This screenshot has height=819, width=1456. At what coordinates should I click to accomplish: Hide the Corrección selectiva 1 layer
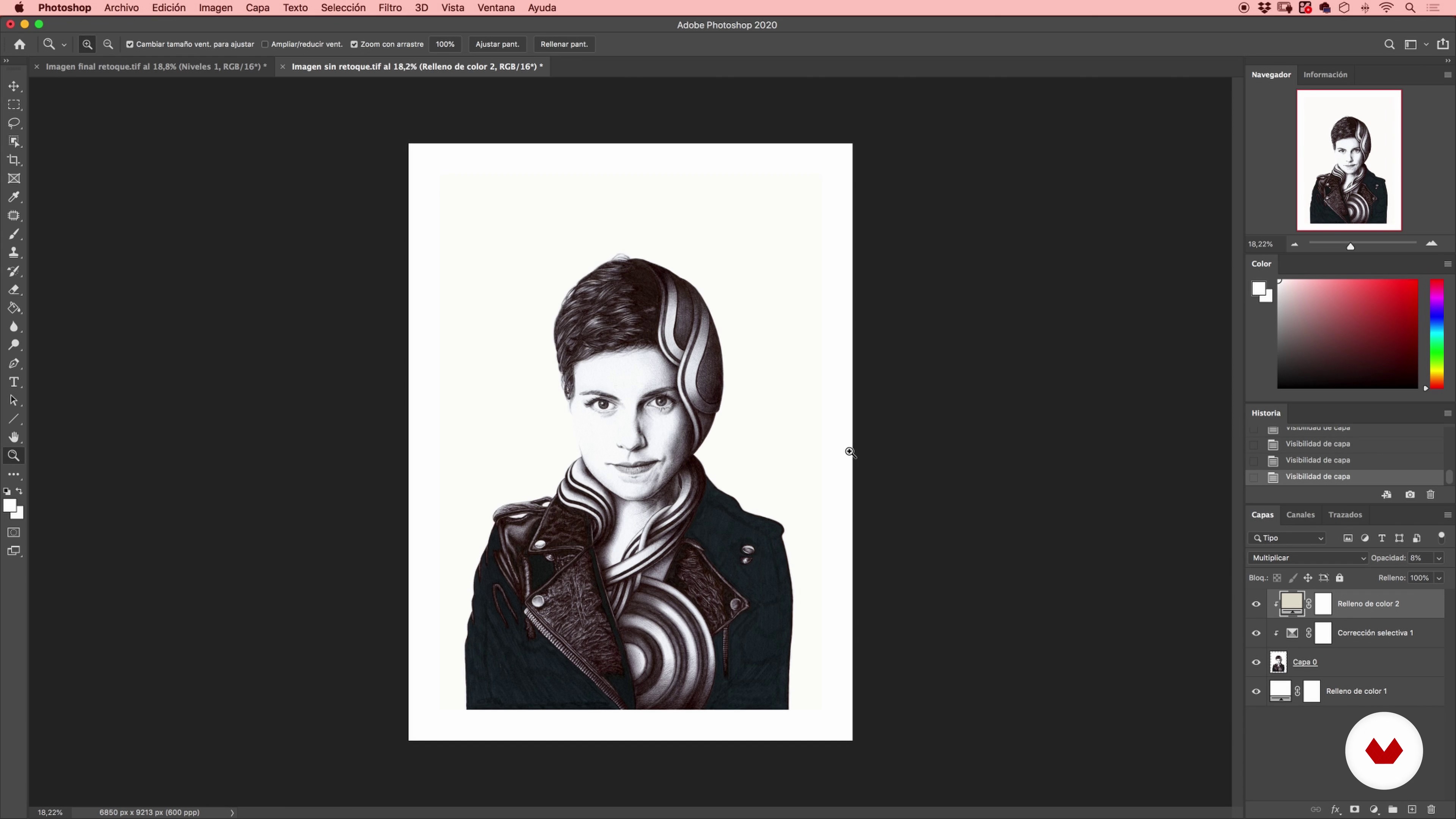pos(1256,633)
